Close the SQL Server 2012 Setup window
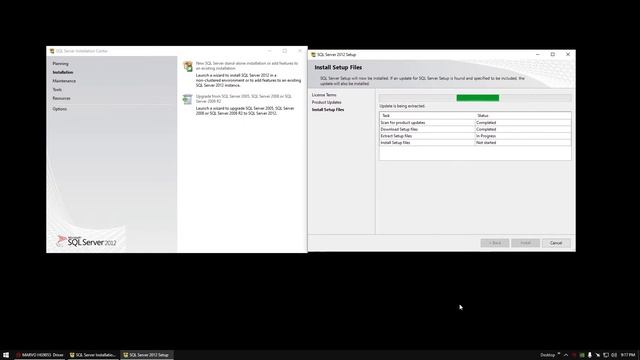The width and height of the screenshot is (640, 360). coord(568,54)
